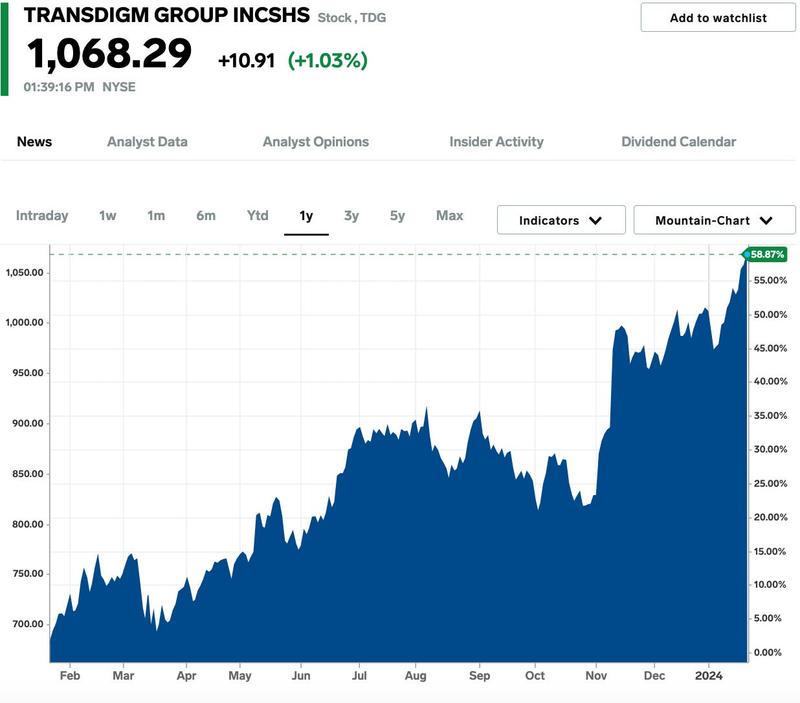This screenshot has height=703, width=800.
Task: Open the Mountain-Chart type dropdown
Action: tap(714, 220)
